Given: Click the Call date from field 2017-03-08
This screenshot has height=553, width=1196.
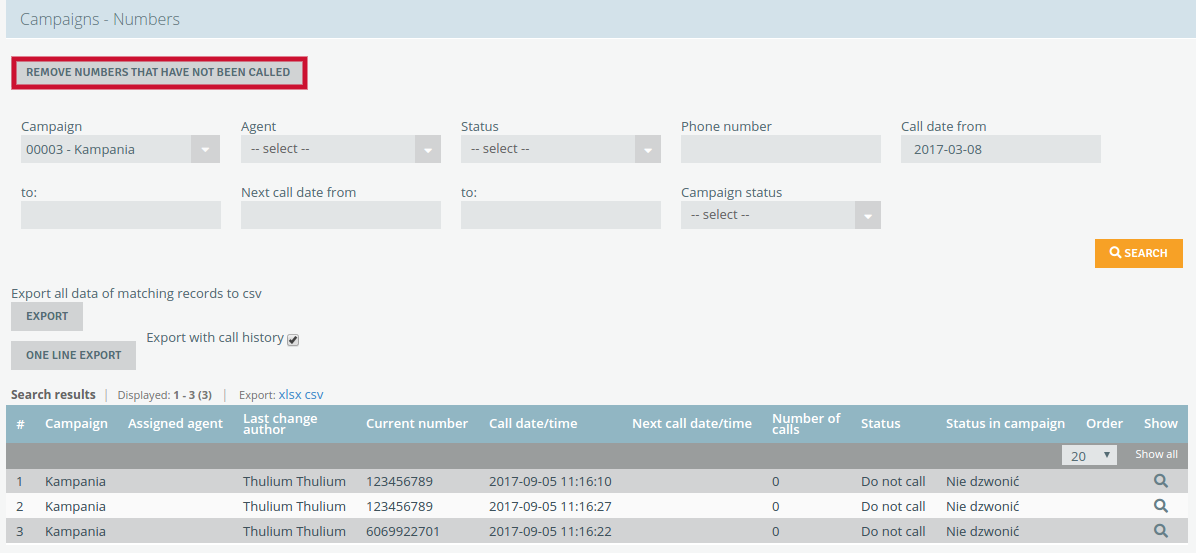Looking at the screenshot, I should coord(1001,149).
